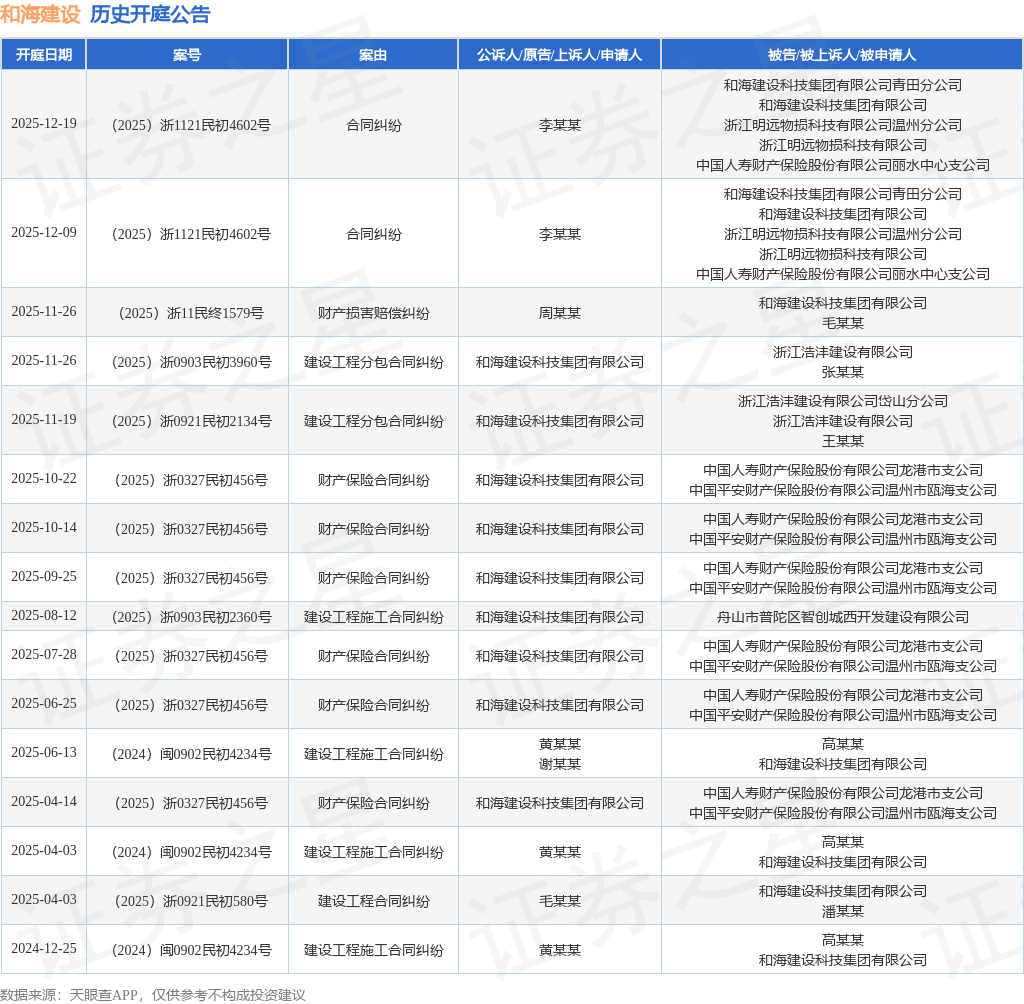Click the 和海建设 title text
This screenshot has width=1024, height=1004.
[40, 14]
